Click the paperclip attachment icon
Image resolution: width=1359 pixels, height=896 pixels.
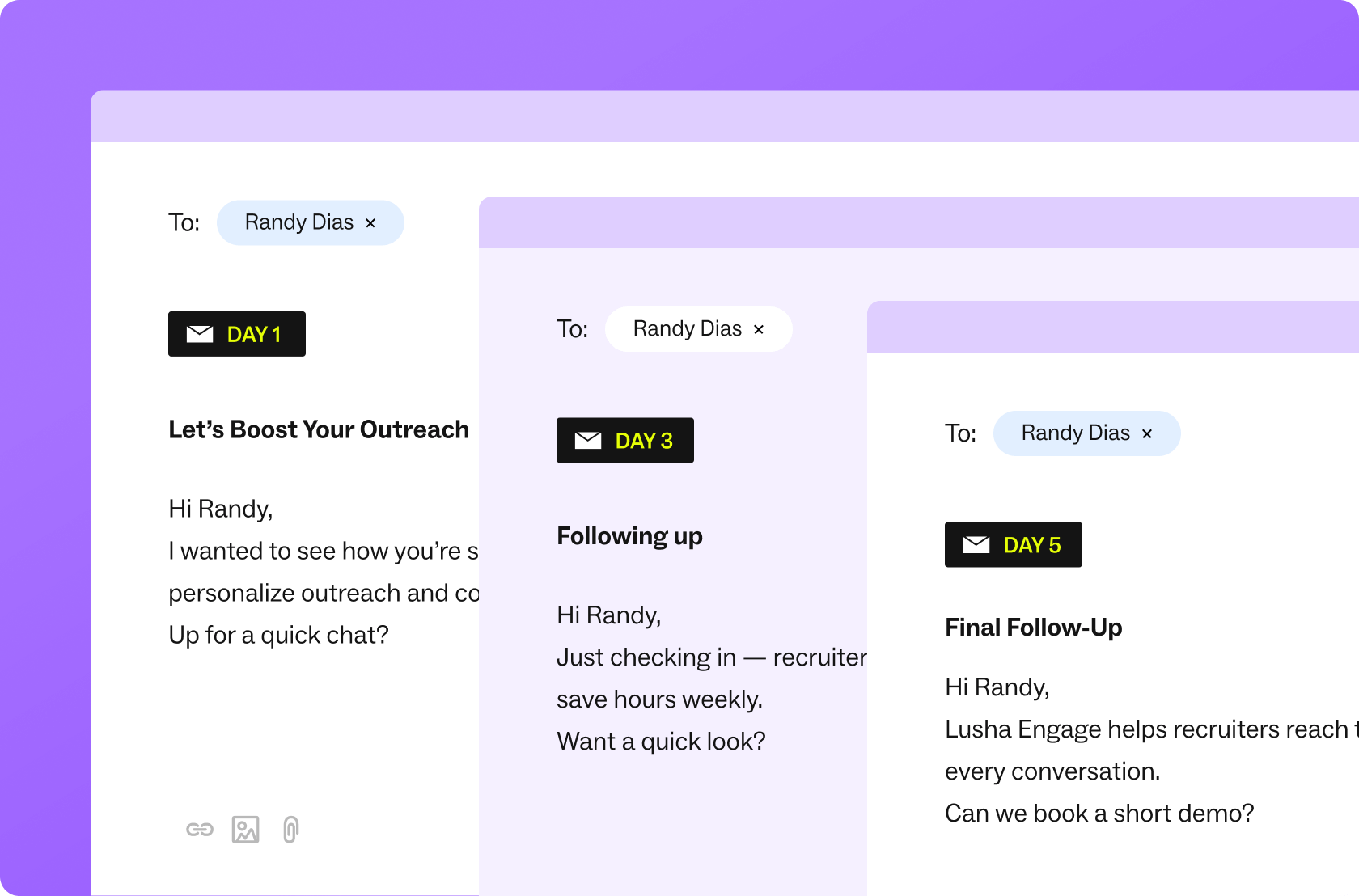(290, 830)
